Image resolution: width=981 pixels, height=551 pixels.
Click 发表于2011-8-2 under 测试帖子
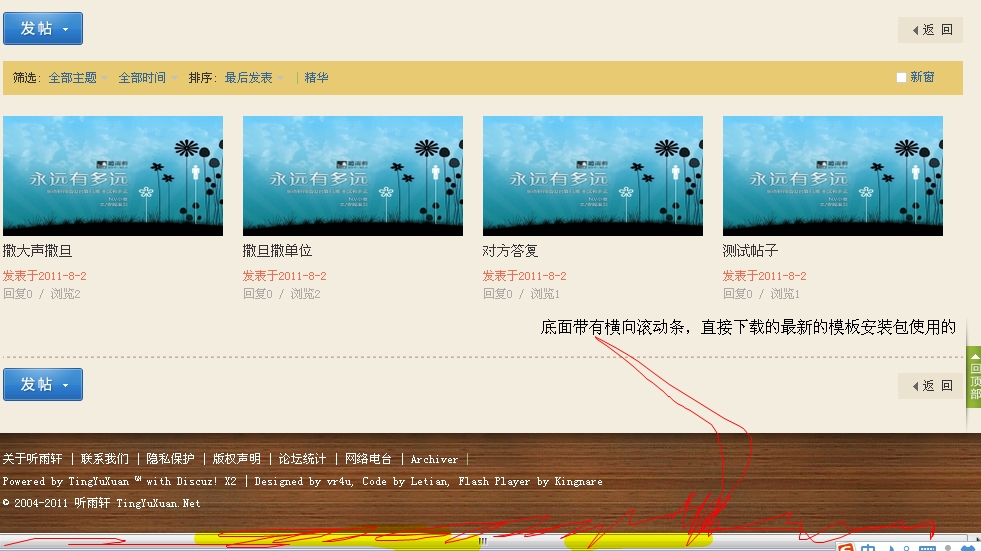pos(765,276)
